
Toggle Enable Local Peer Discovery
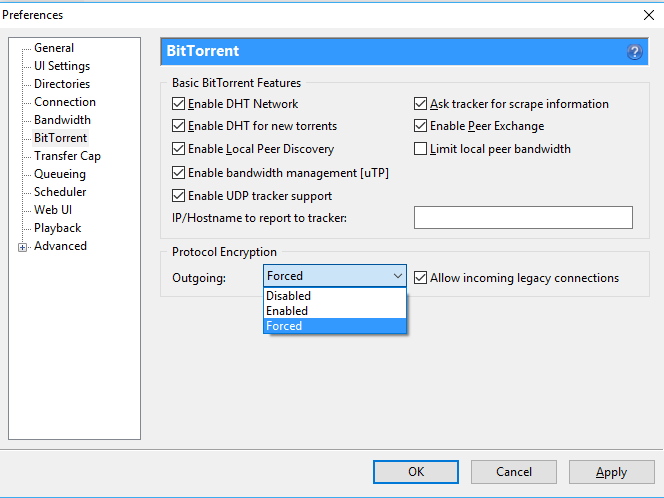(178, 149)
